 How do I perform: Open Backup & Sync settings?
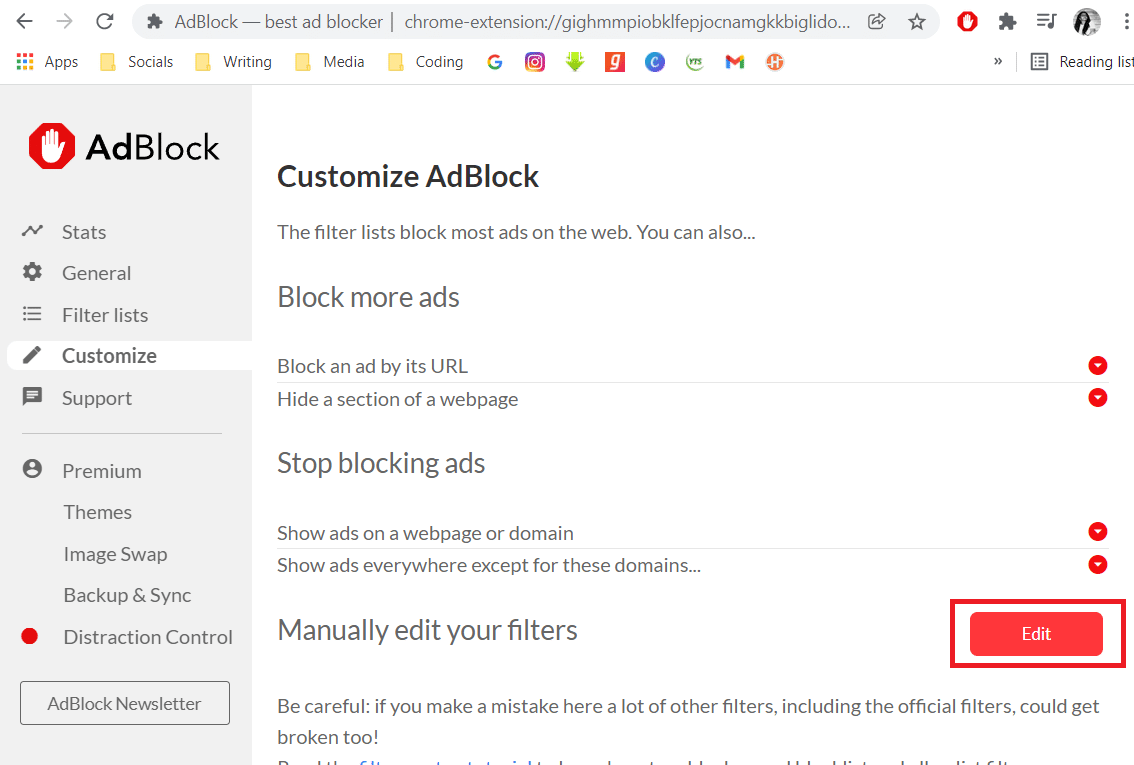127,596
